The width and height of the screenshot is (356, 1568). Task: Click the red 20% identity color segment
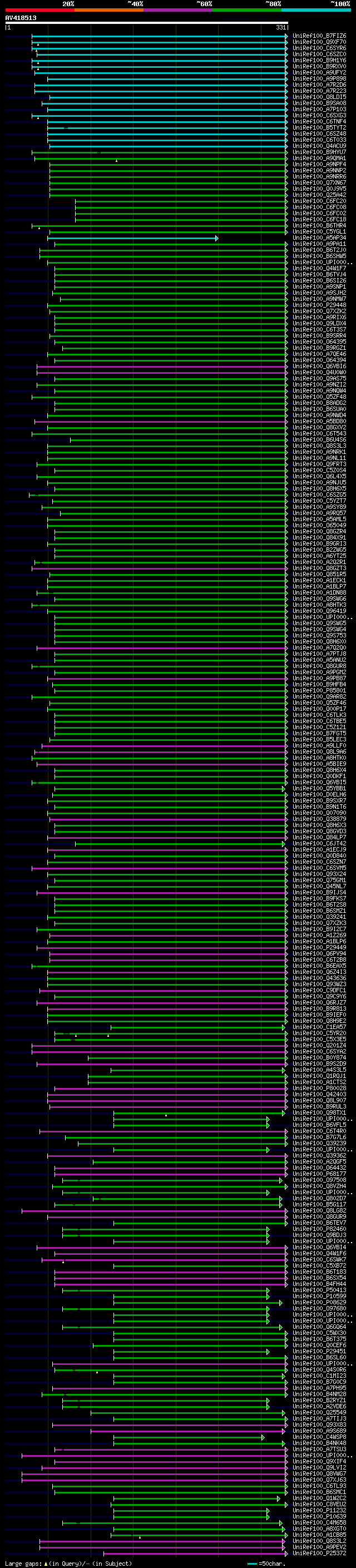[x=39, y=10]
